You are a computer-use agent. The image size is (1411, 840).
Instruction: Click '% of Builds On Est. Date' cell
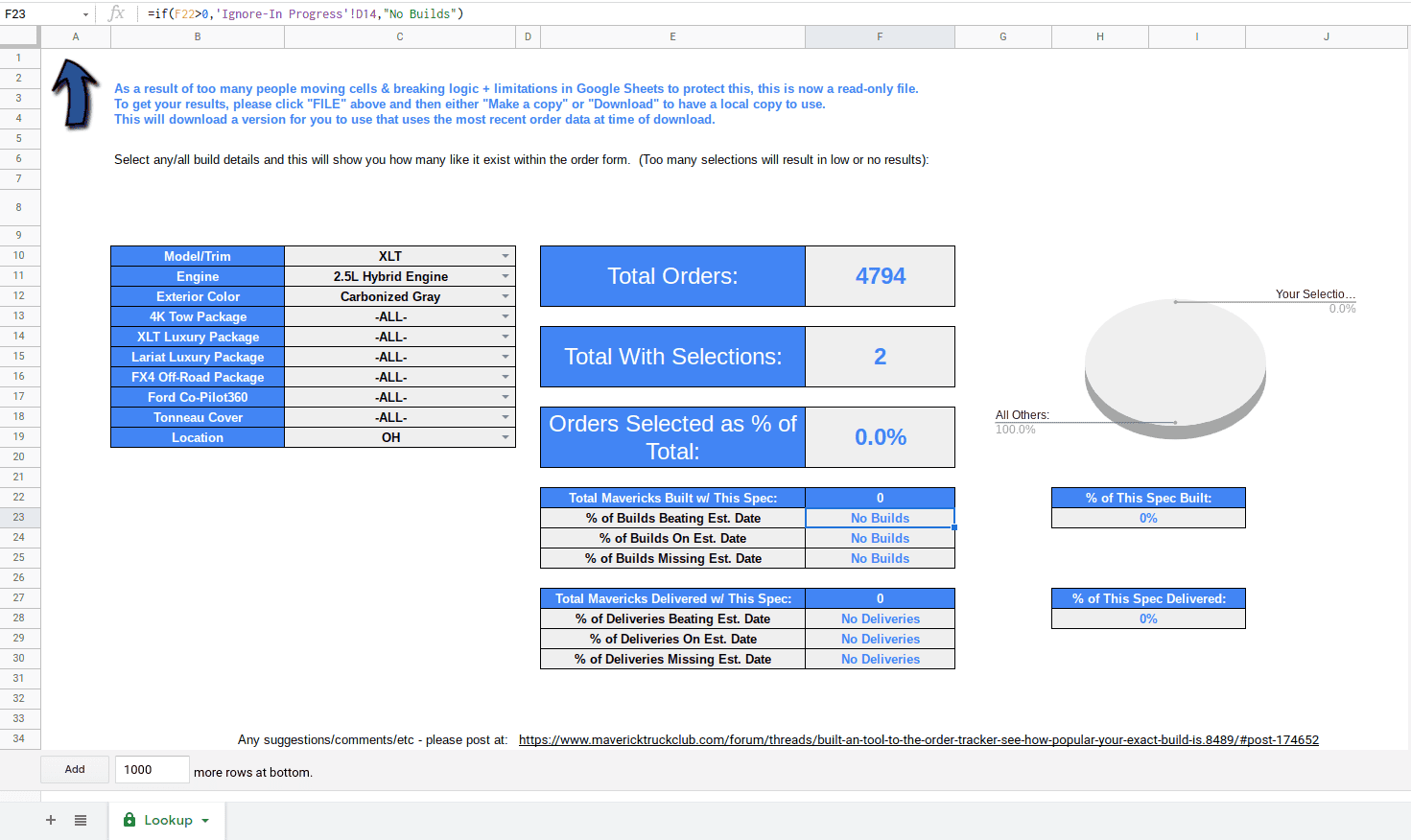[x=672, y=538]
